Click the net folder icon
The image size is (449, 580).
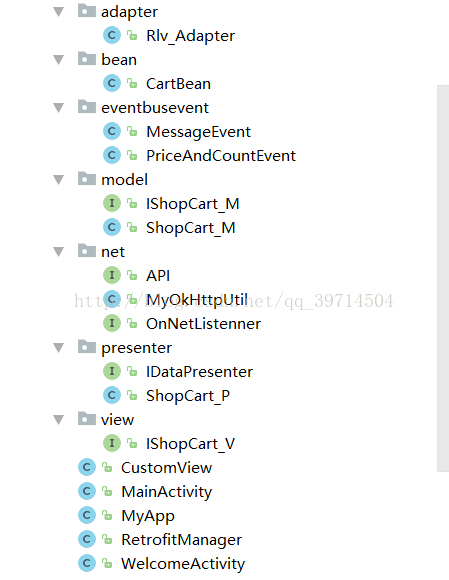click(x=87, y=251)
